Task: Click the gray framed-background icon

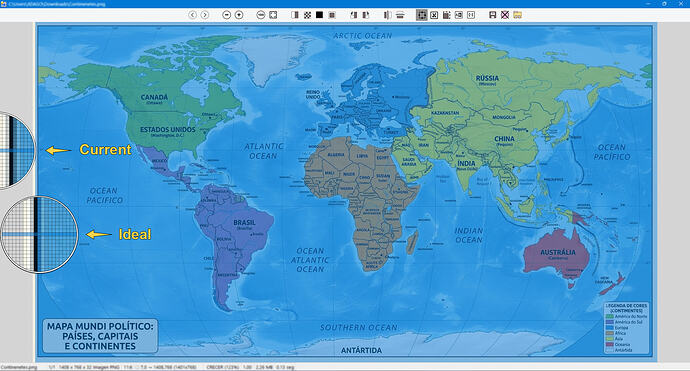Action: (332, 15)
